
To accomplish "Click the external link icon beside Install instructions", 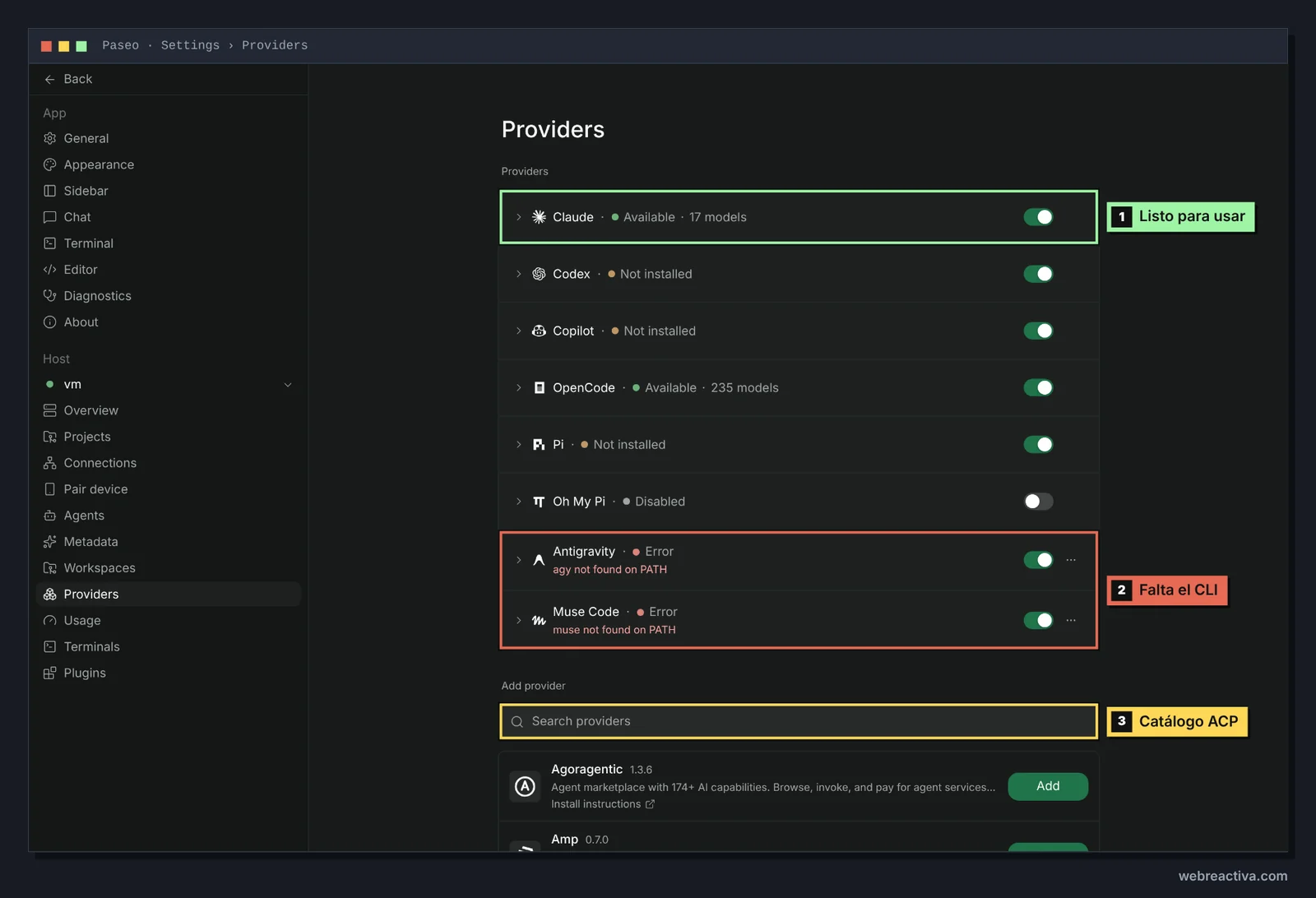I will (650, 804).
